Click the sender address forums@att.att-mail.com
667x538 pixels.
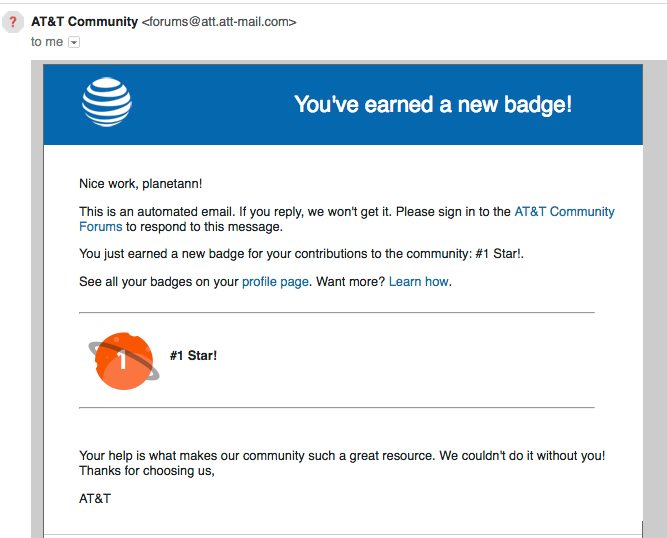pos(219,22)
